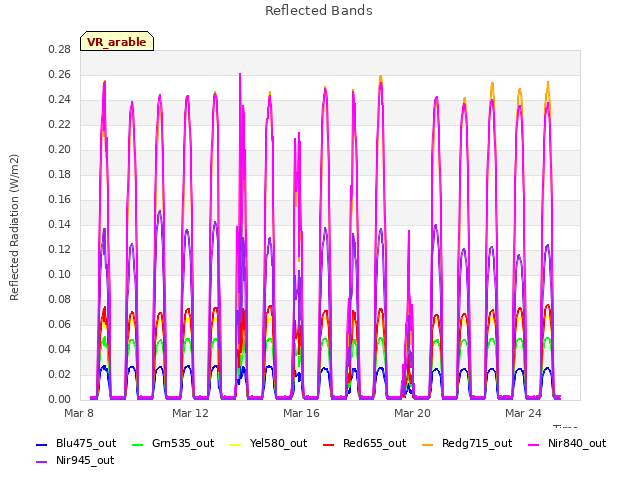Click the 0.28 y-axis tick label
This screenshot has width=640, height=480.
[x=60, y=49]
